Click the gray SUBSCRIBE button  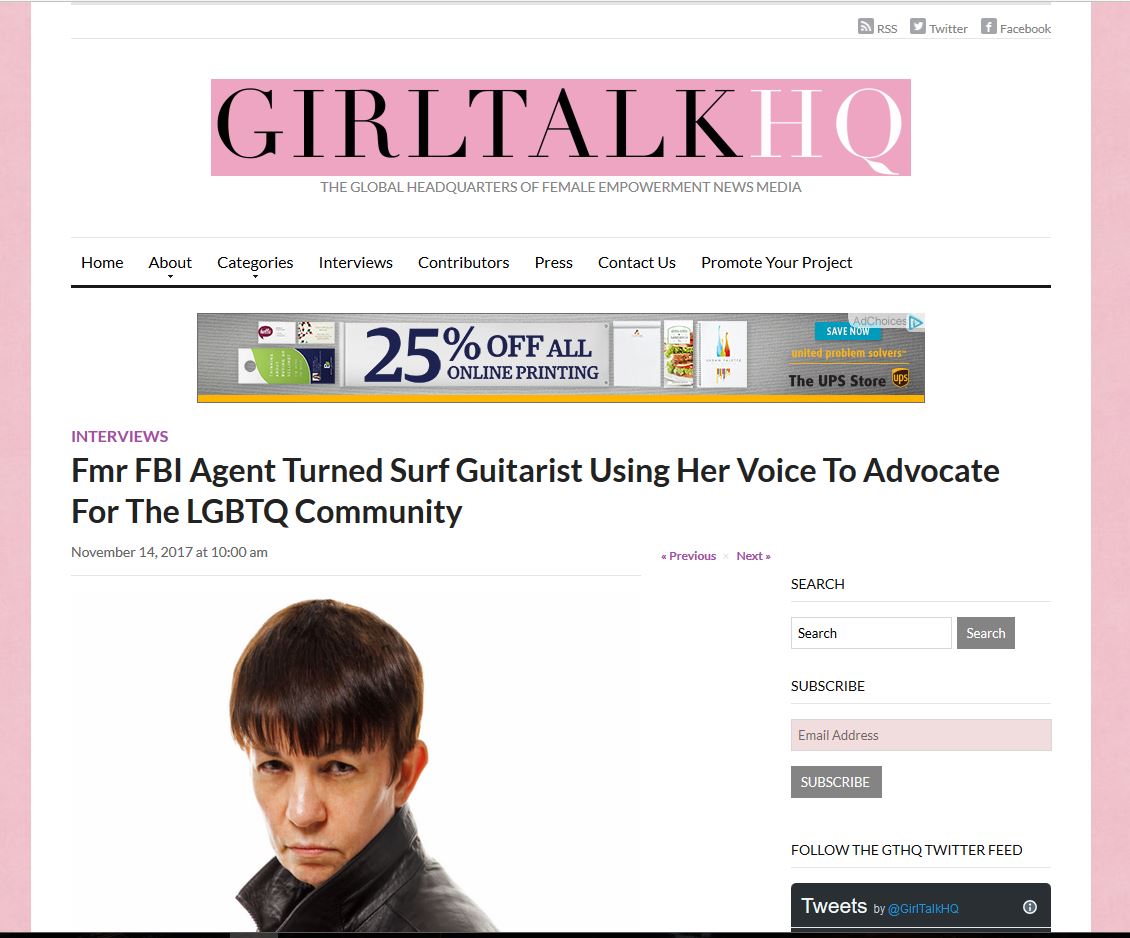836,782
